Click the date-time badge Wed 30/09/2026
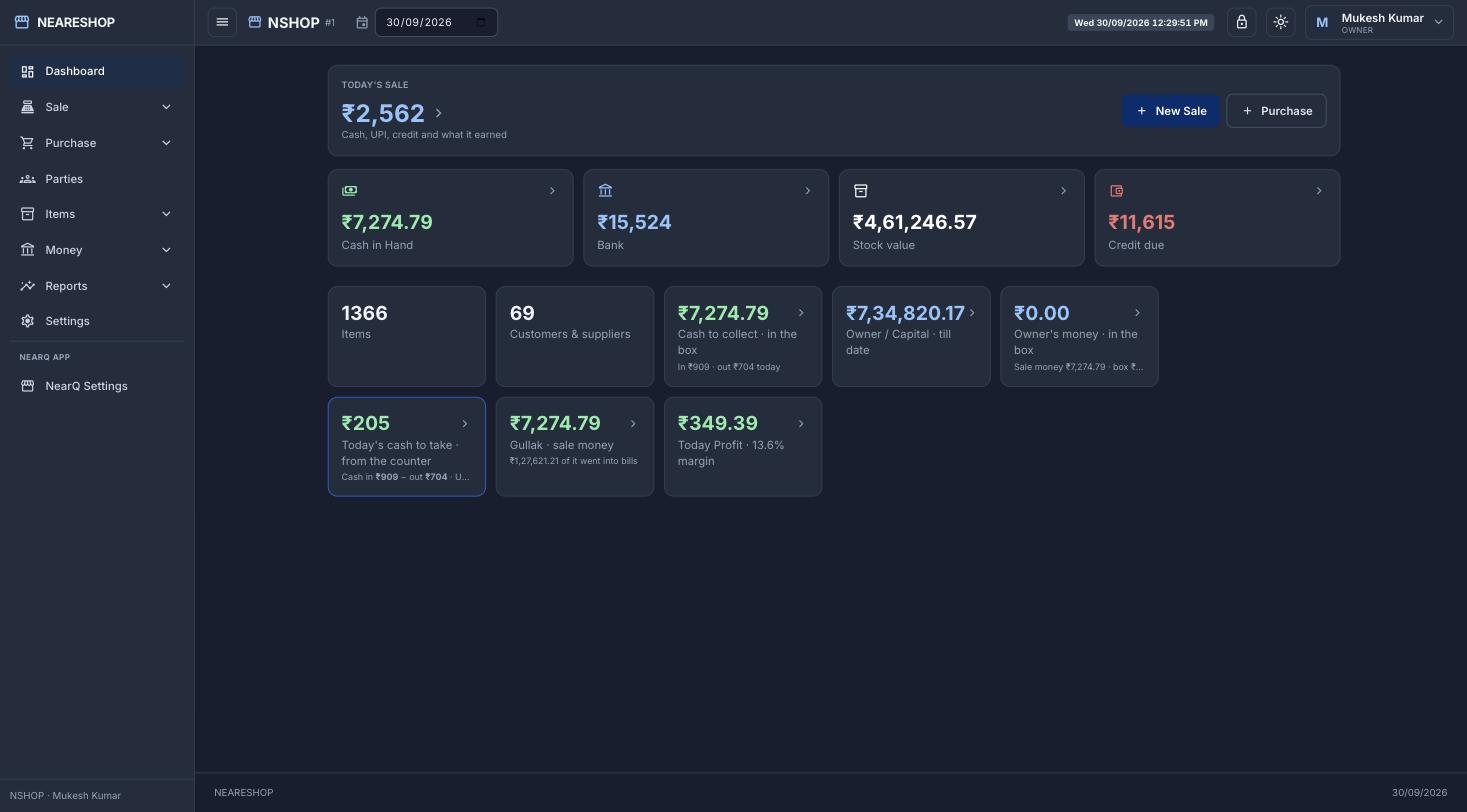Viewport: 1467px width, 812px height. click(x=1141, y=22)
